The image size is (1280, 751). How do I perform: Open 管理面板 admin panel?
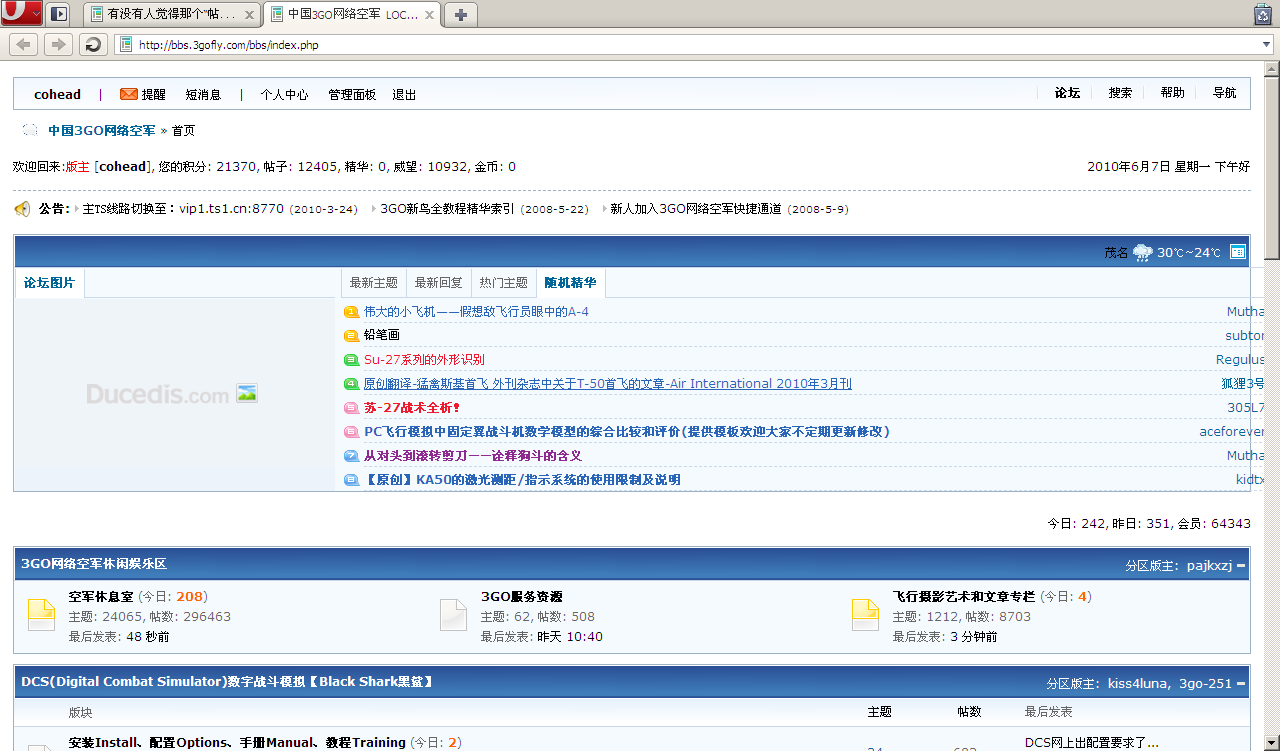pos(352,95)
